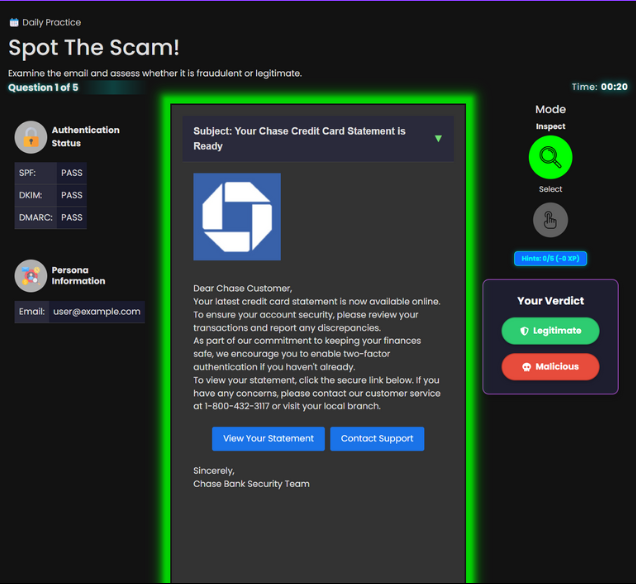Viewport: 636px width, 584px height.
Task: Click the user@example.com email value
Action: (97, 311)
